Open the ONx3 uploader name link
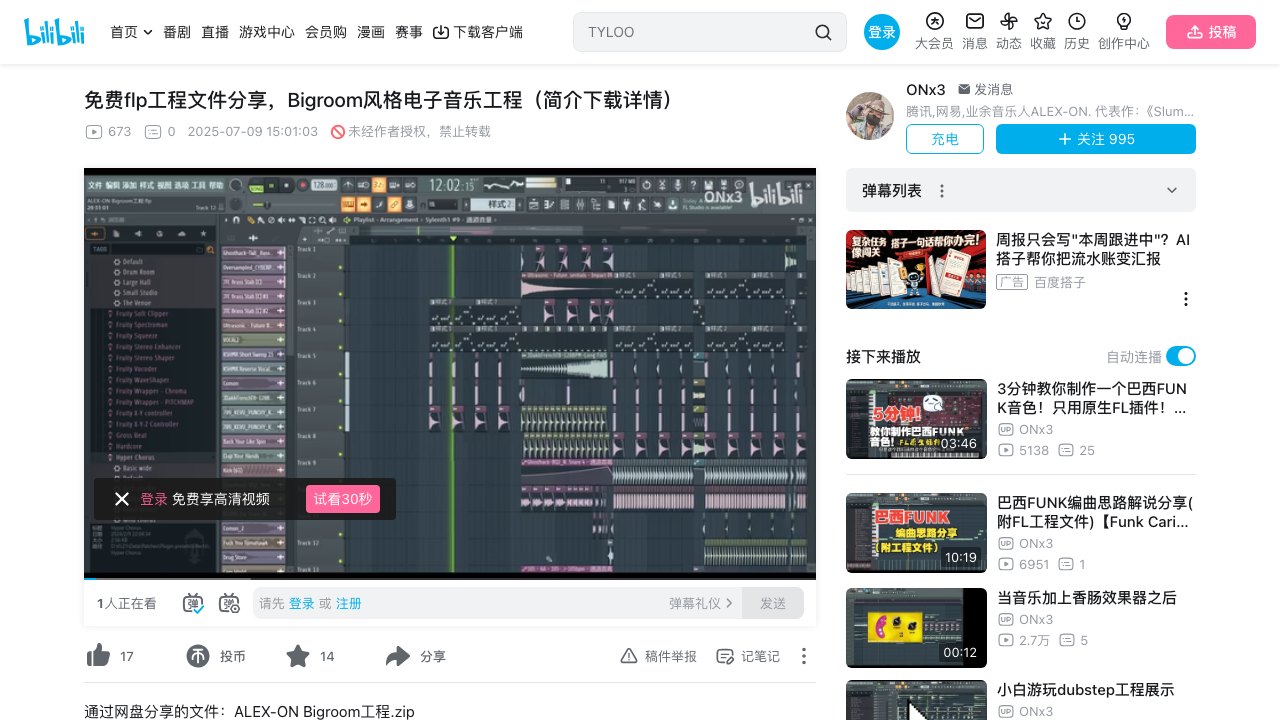The height and width of the screenshot is (720, 1280). (x=926, y=90)
